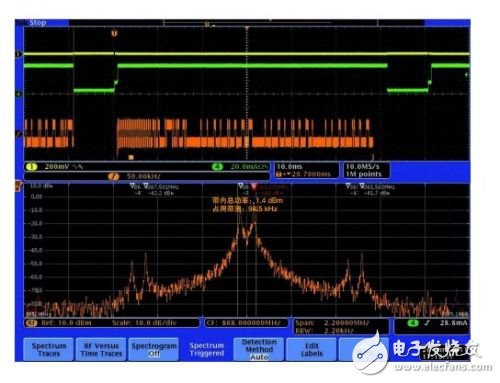Click the center frequency 868 MHz readout
The height and width of the screenshot is (383, 500).
pos(247,323)
